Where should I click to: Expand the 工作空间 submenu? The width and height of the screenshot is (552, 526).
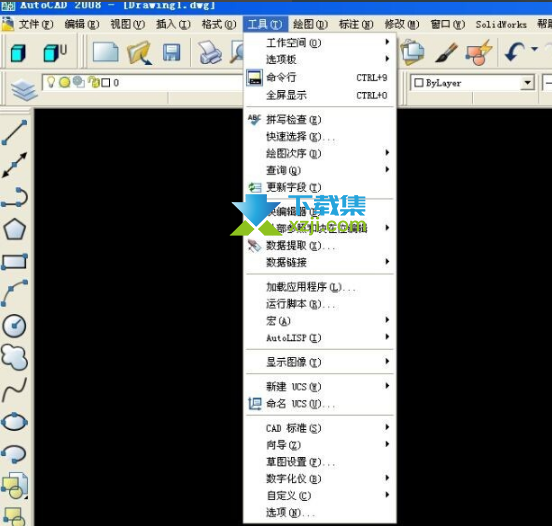click(320, 43)
